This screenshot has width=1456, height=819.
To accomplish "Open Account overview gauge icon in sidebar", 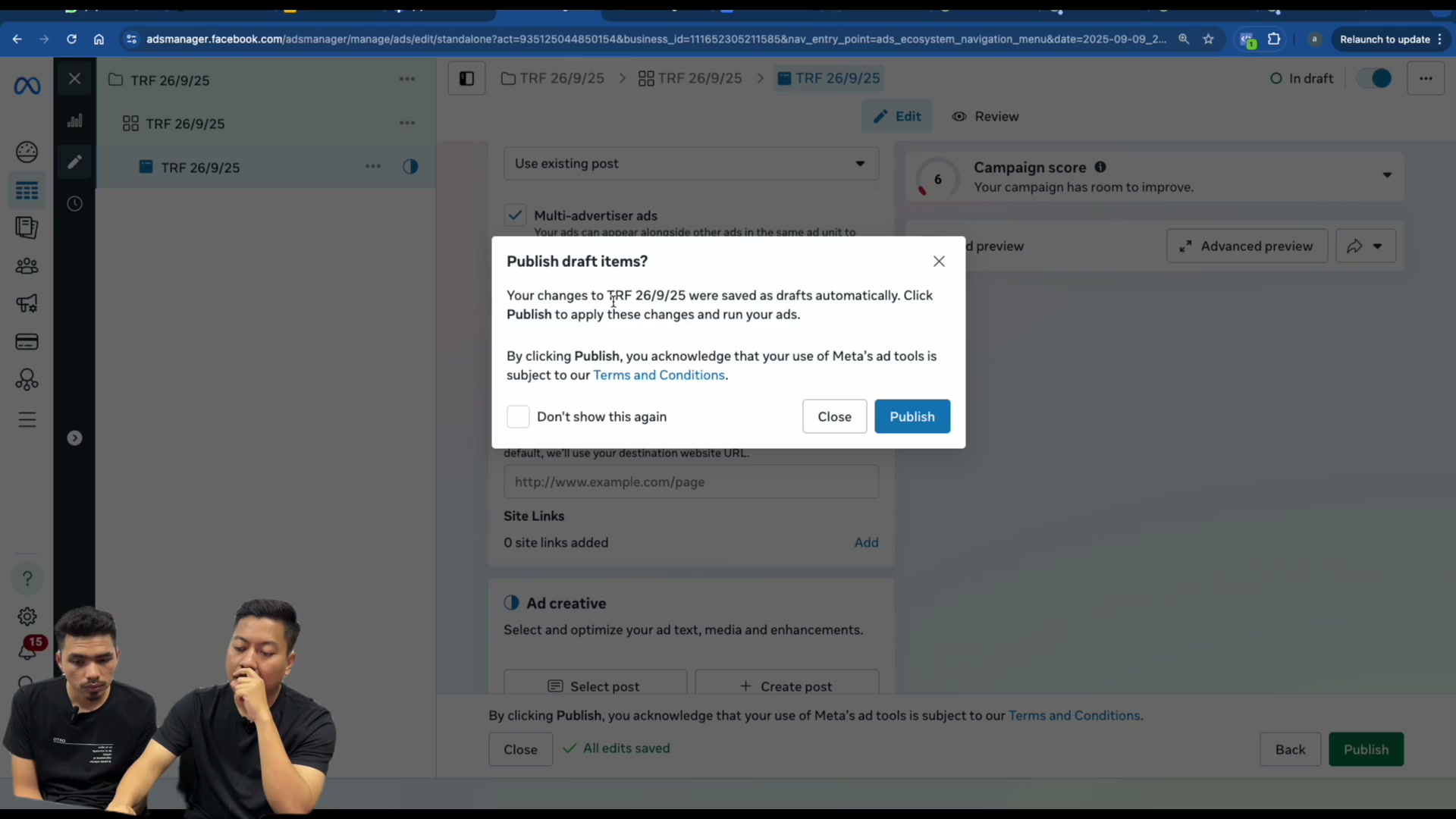I will click(27, 152).
